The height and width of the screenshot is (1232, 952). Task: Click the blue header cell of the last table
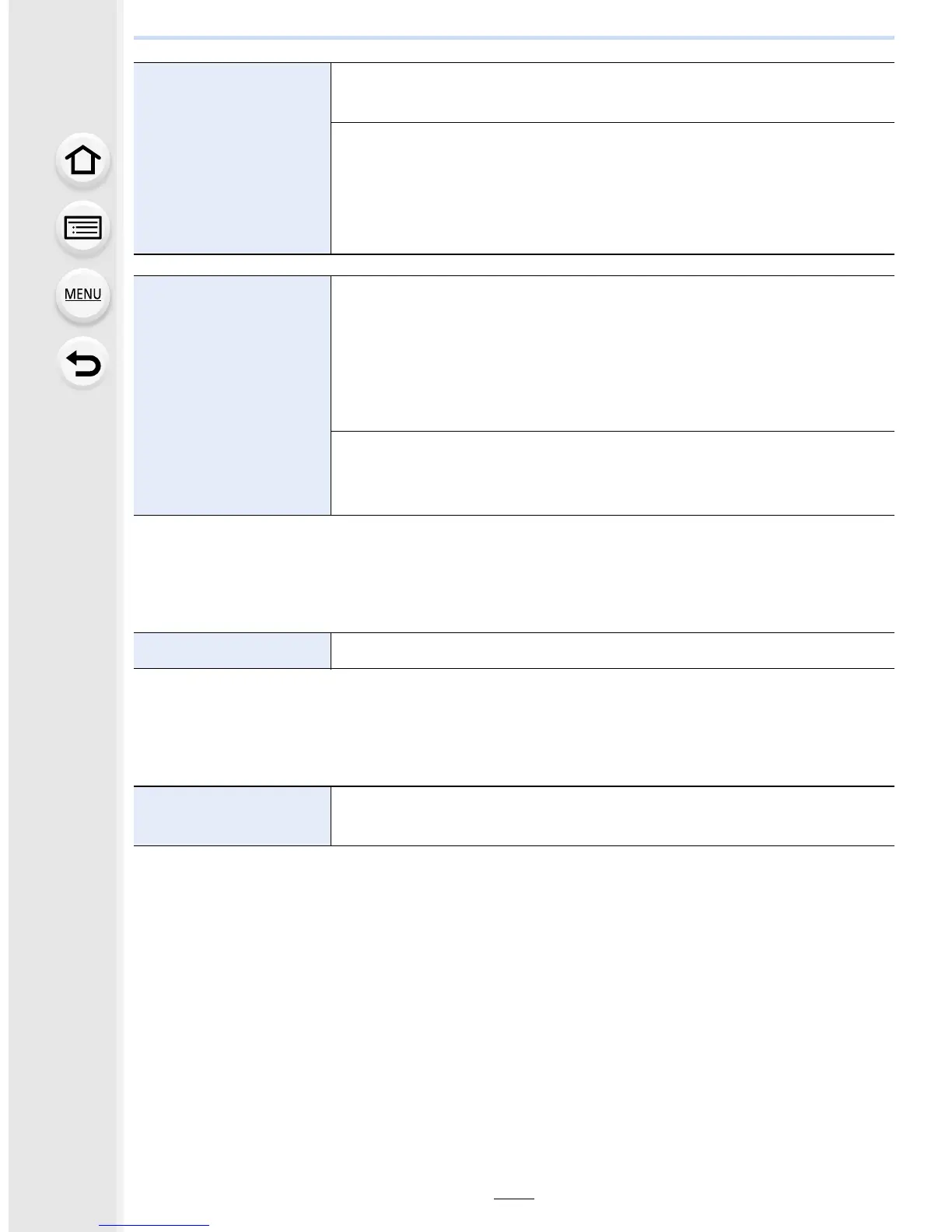[x=232, y=816]
